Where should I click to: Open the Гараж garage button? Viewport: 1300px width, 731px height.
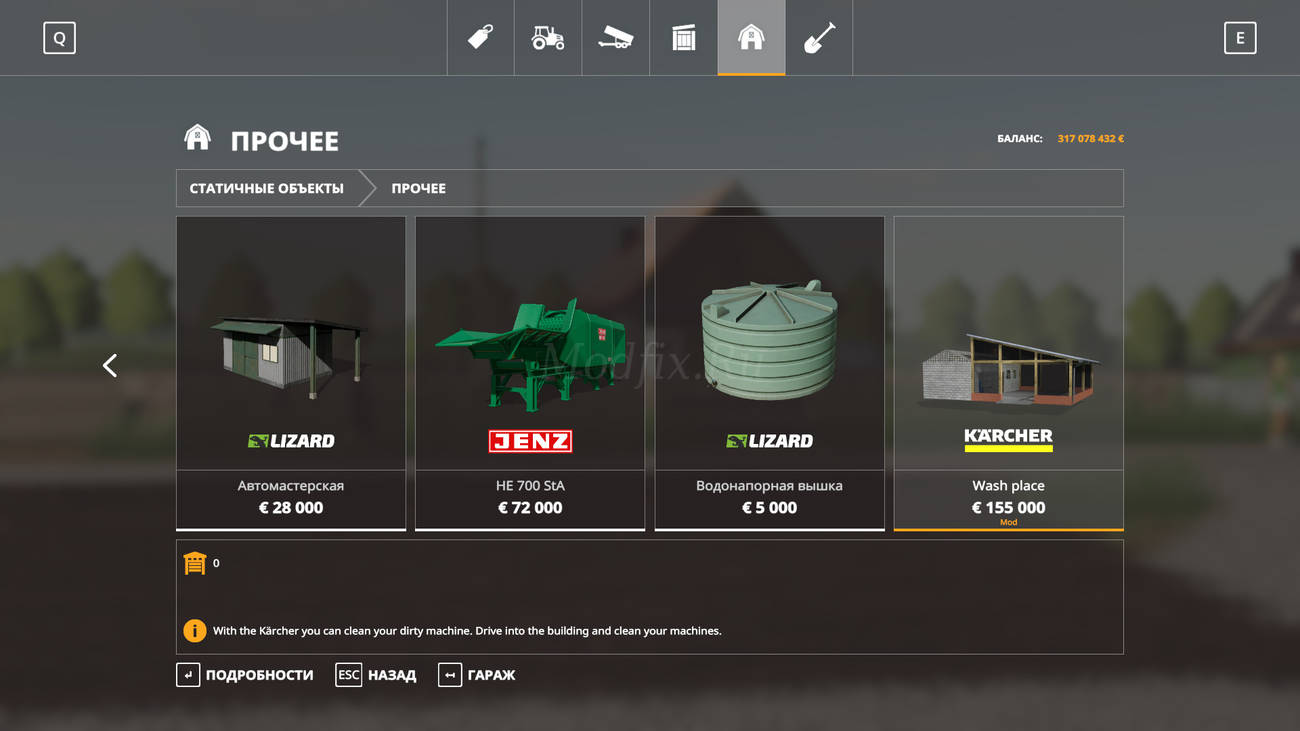pyautogui.click(x=477, y=675)
